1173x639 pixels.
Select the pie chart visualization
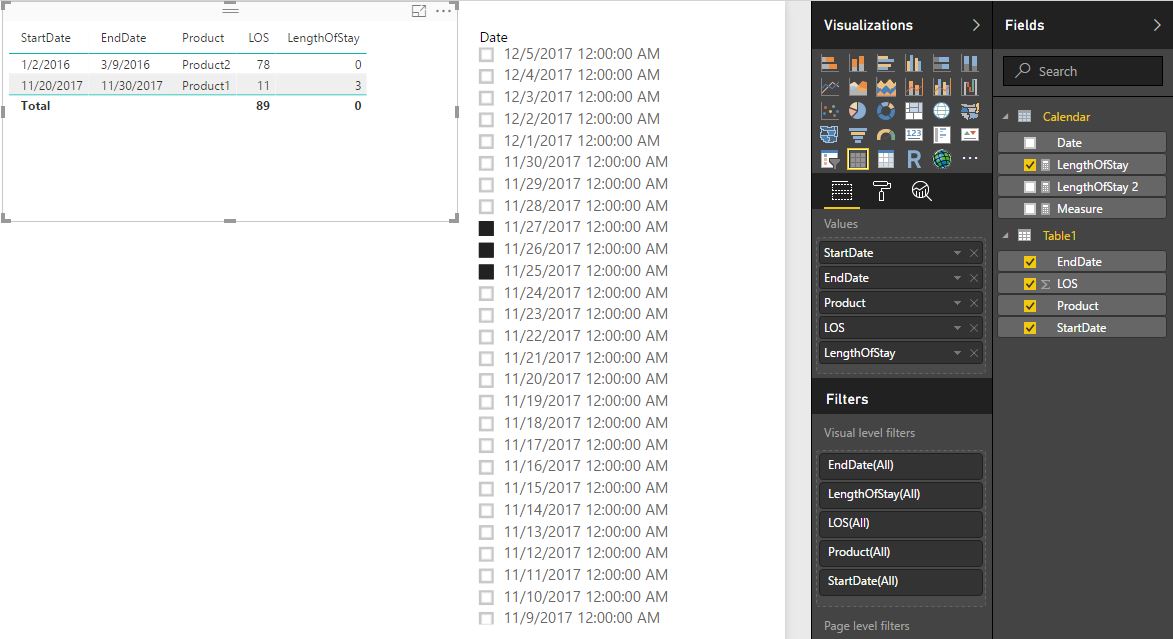pyautogui.click(x=857, y=111)
